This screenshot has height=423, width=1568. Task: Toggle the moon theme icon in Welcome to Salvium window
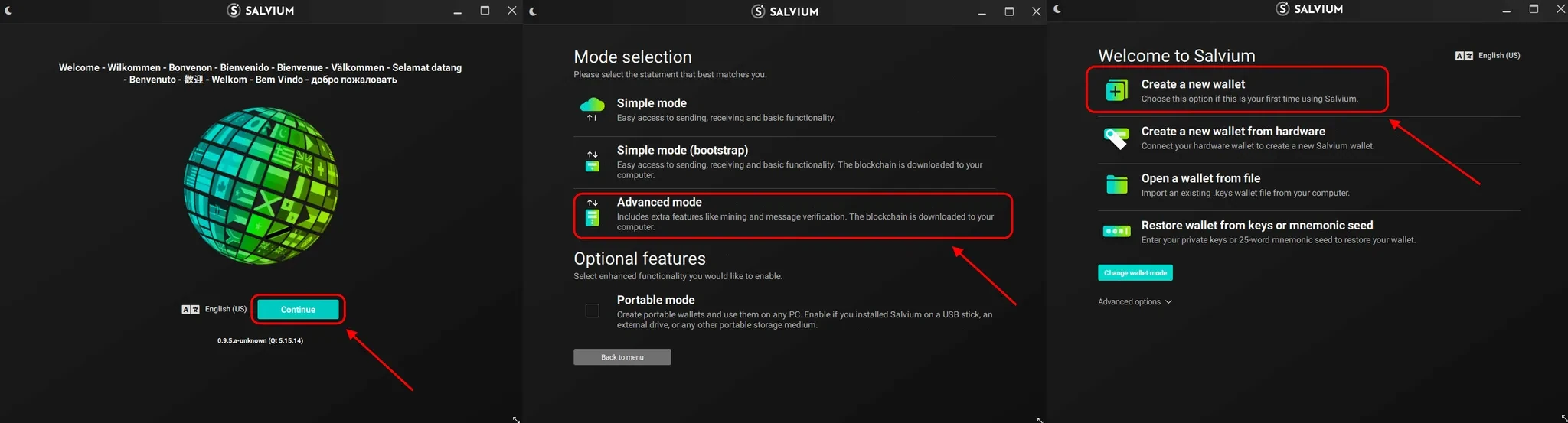[1057, 9]
